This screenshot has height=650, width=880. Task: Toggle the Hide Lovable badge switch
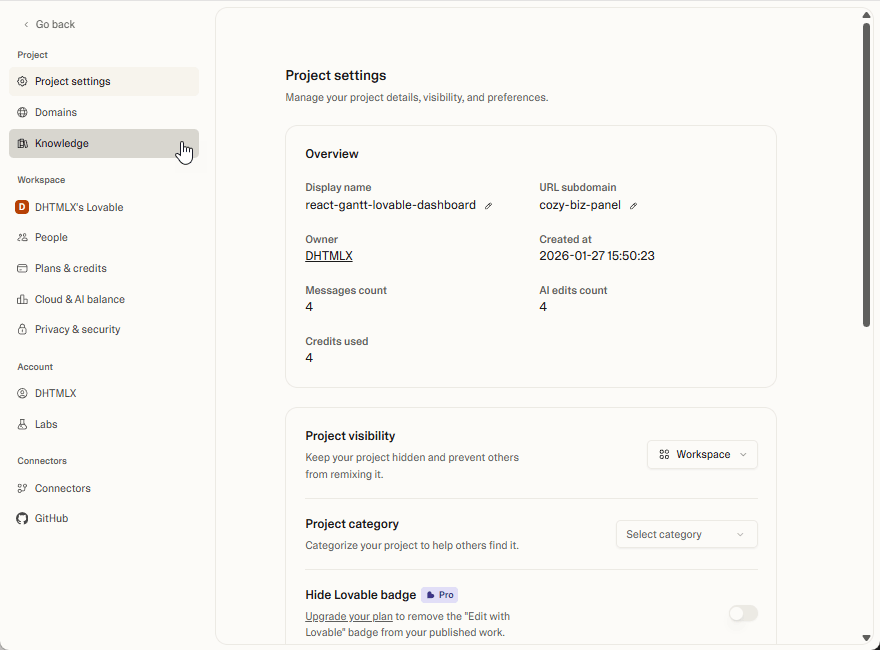[743, 613]
